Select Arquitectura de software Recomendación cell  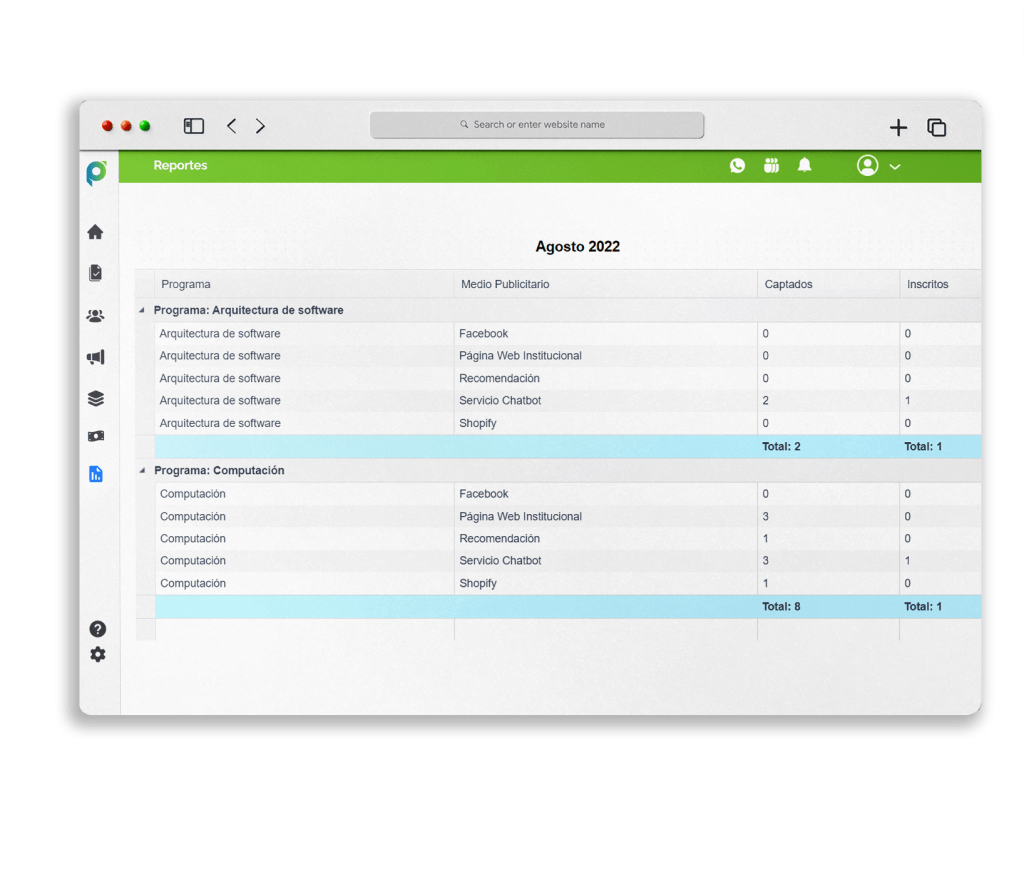click(x=499, y=378)
